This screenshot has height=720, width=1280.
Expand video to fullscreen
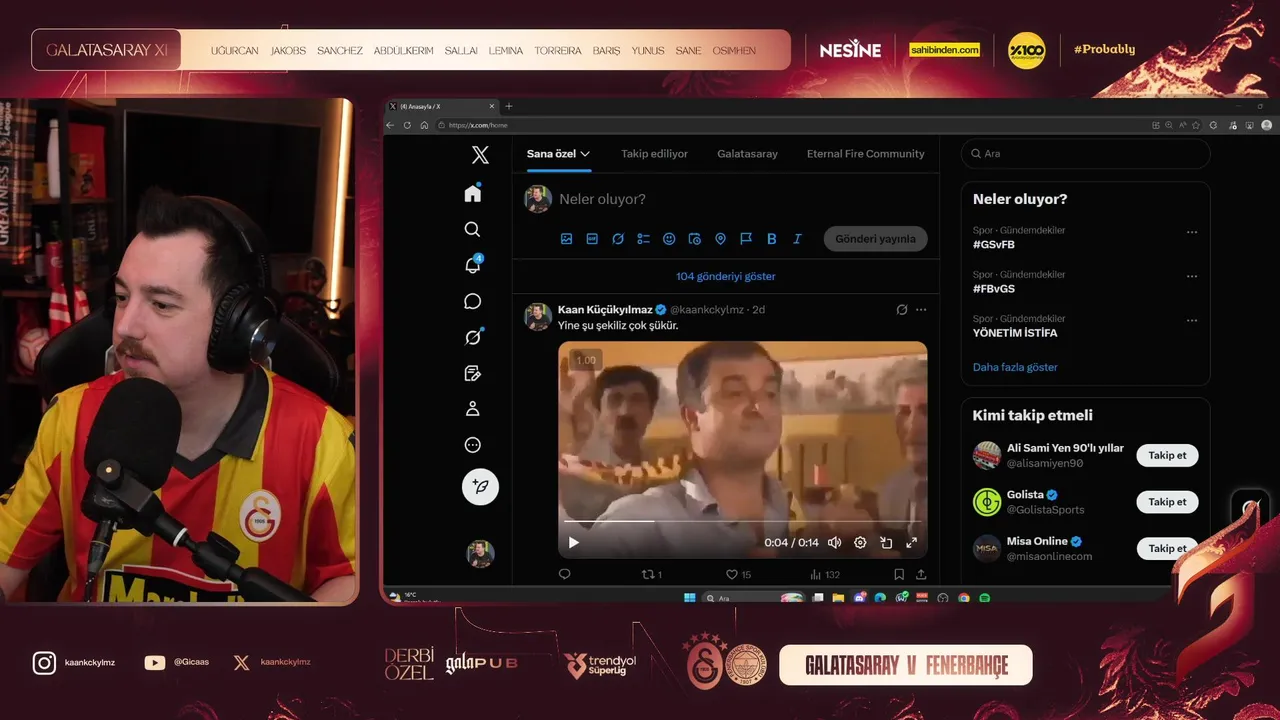[911, 543]
